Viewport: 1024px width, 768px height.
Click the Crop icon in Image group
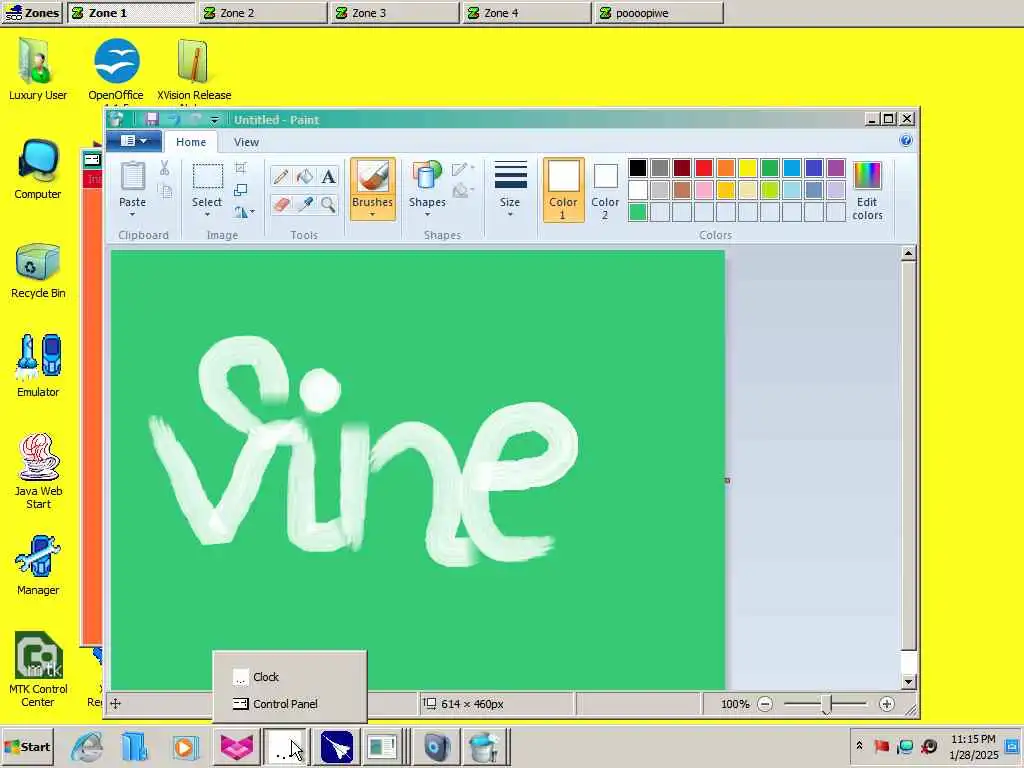coord(240,168)
